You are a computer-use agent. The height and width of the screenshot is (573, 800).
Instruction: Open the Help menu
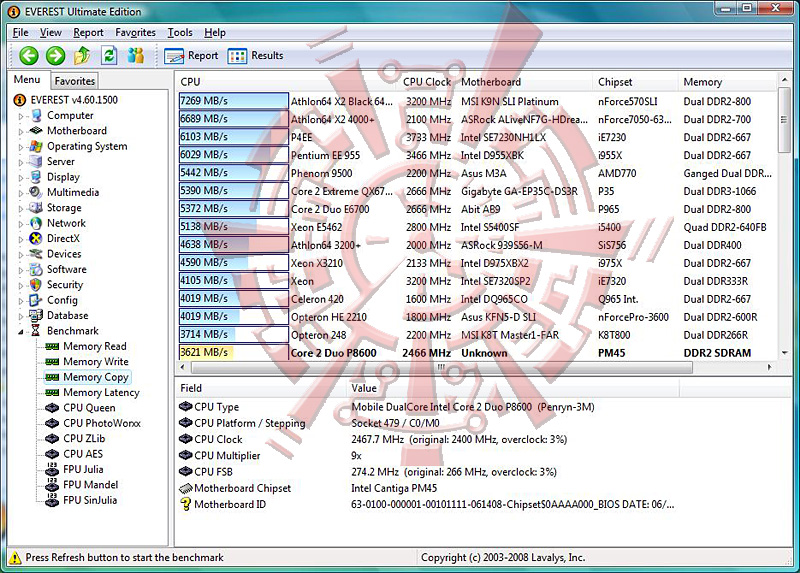[x=215, y=33]
